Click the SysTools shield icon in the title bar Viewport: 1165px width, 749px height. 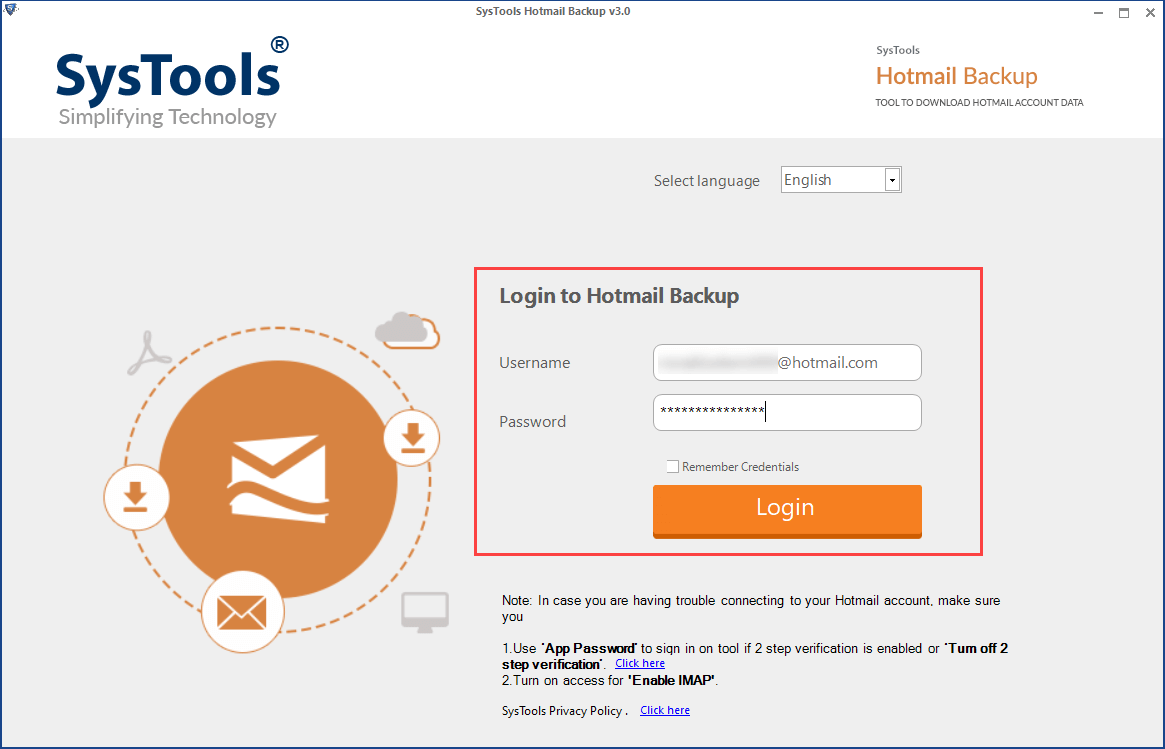(x=11, y=8)
